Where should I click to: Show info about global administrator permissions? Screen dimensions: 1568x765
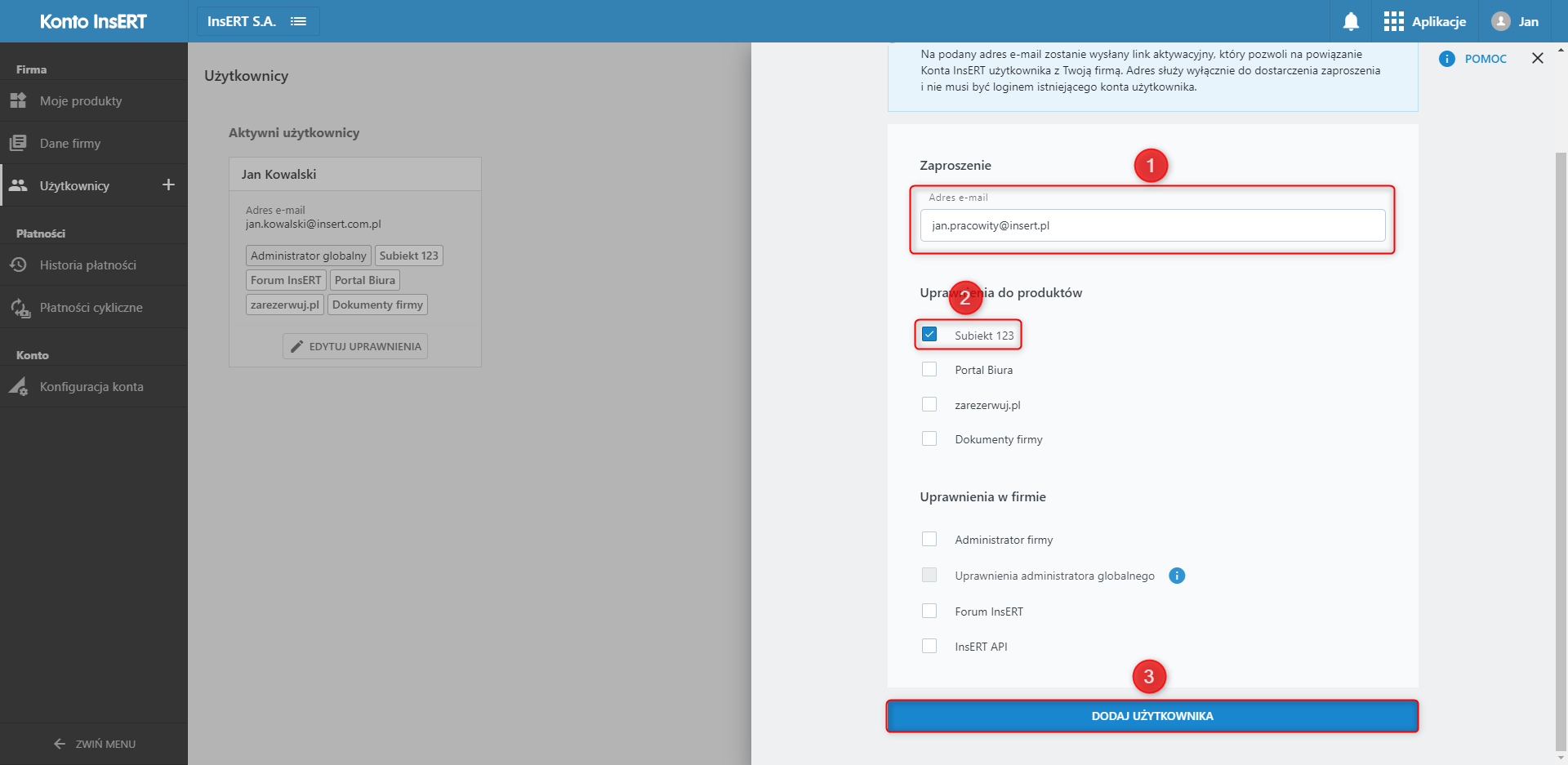(1177, 576)
